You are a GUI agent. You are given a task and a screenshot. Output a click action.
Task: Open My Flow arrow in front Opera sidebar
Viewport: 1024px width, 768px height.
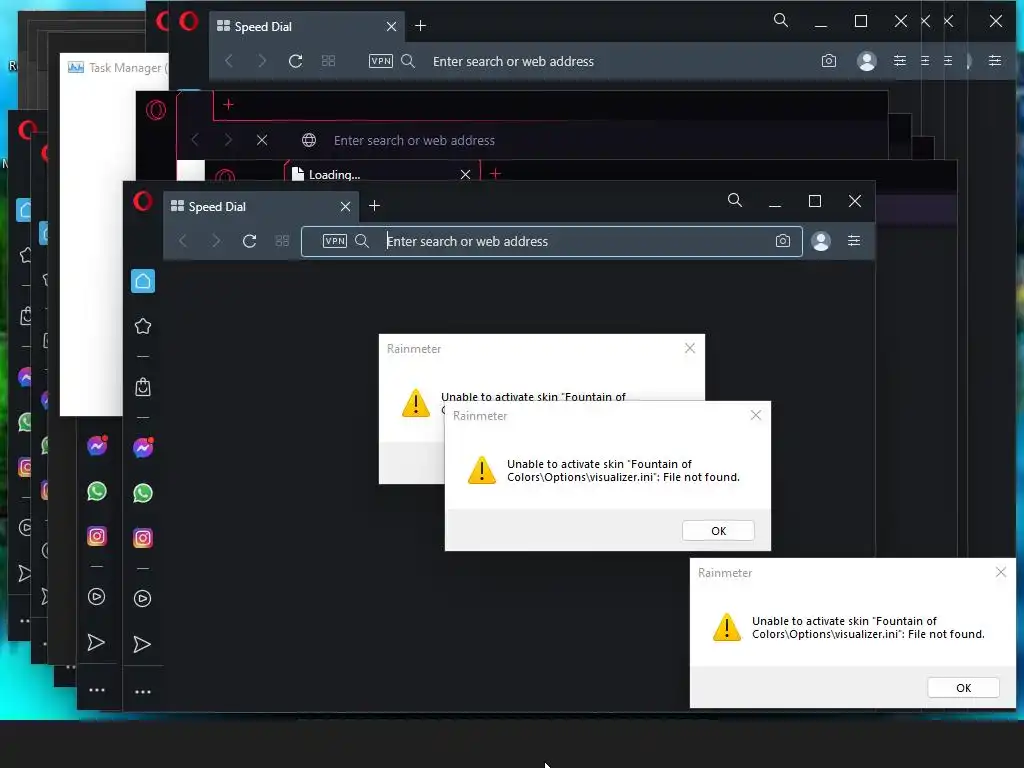[x=142, y=644]
